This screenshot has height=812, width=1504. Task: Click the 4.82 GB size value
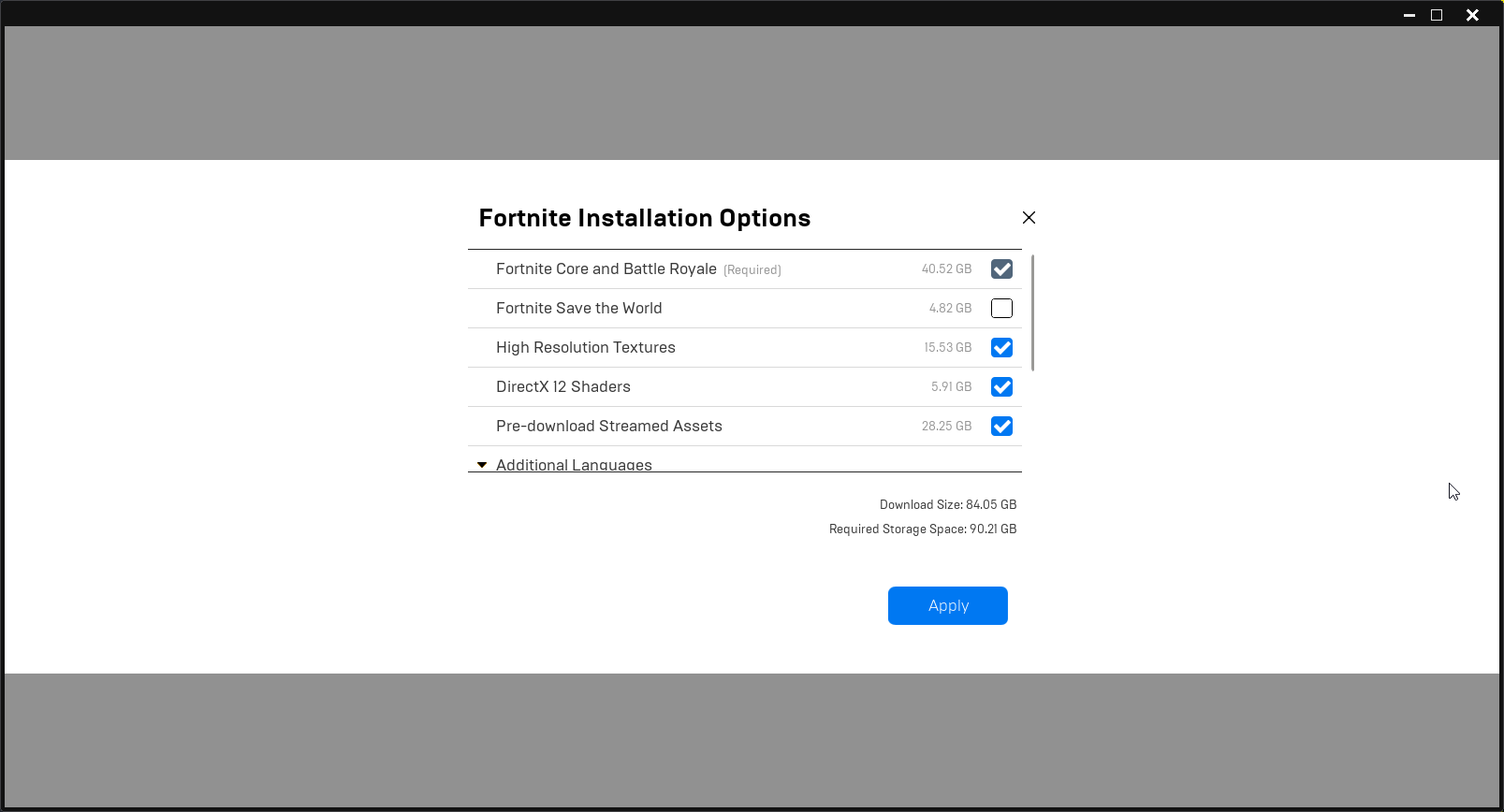(950, 309)
